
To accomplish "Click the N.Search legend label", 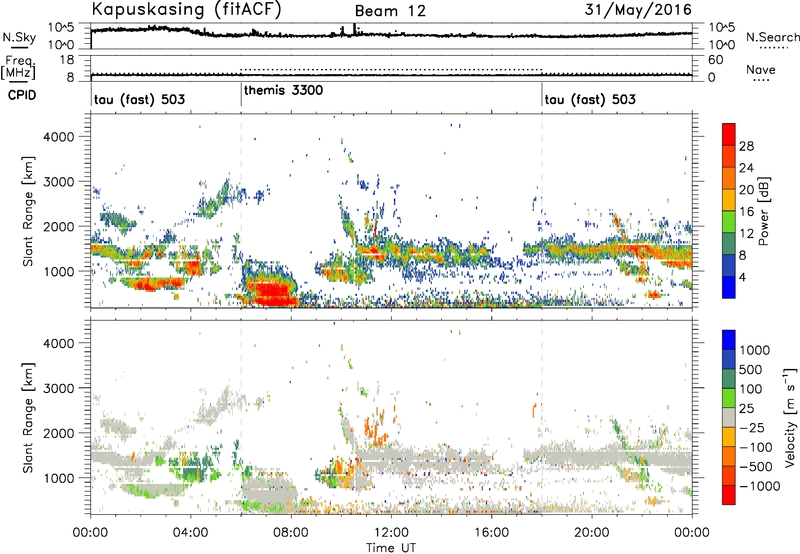I will pos(772,37).
